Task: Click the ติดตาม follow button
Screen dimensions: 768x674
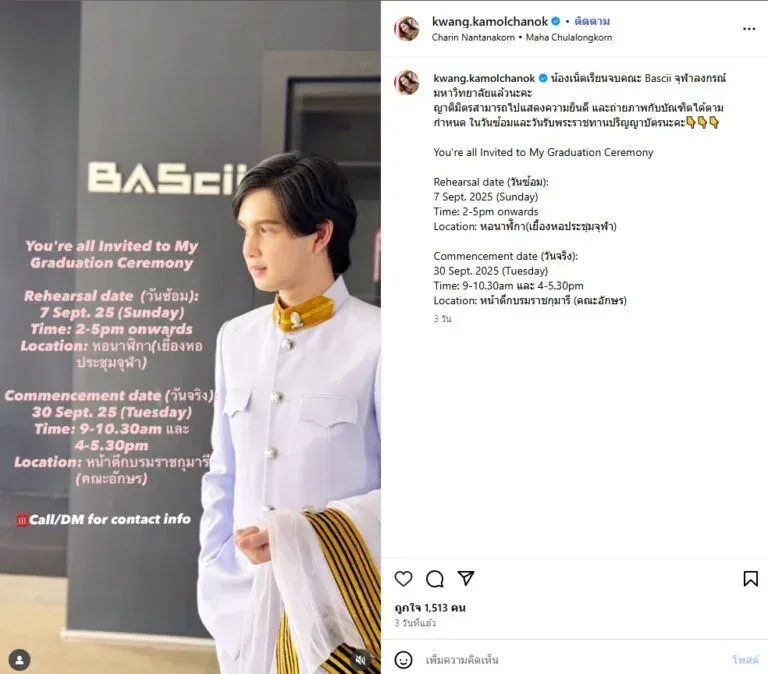Action: click(x=592, y=21)
